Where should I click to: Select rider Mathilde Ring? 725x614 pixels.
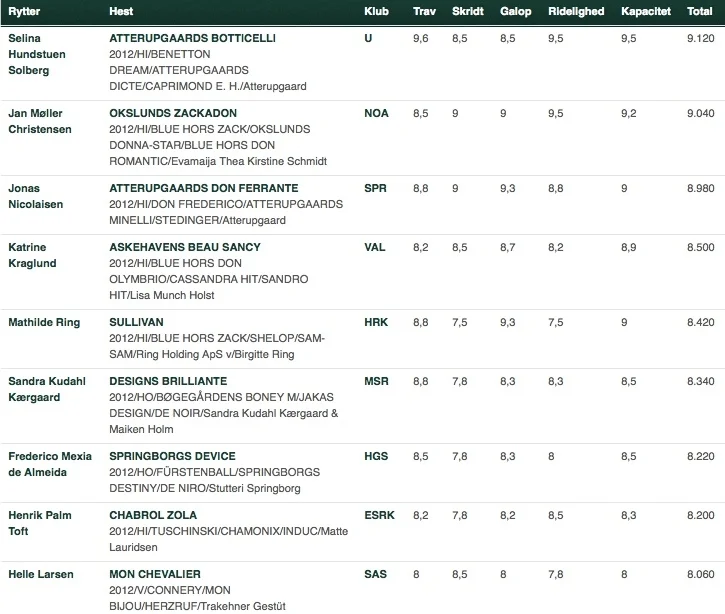point(44,322)
